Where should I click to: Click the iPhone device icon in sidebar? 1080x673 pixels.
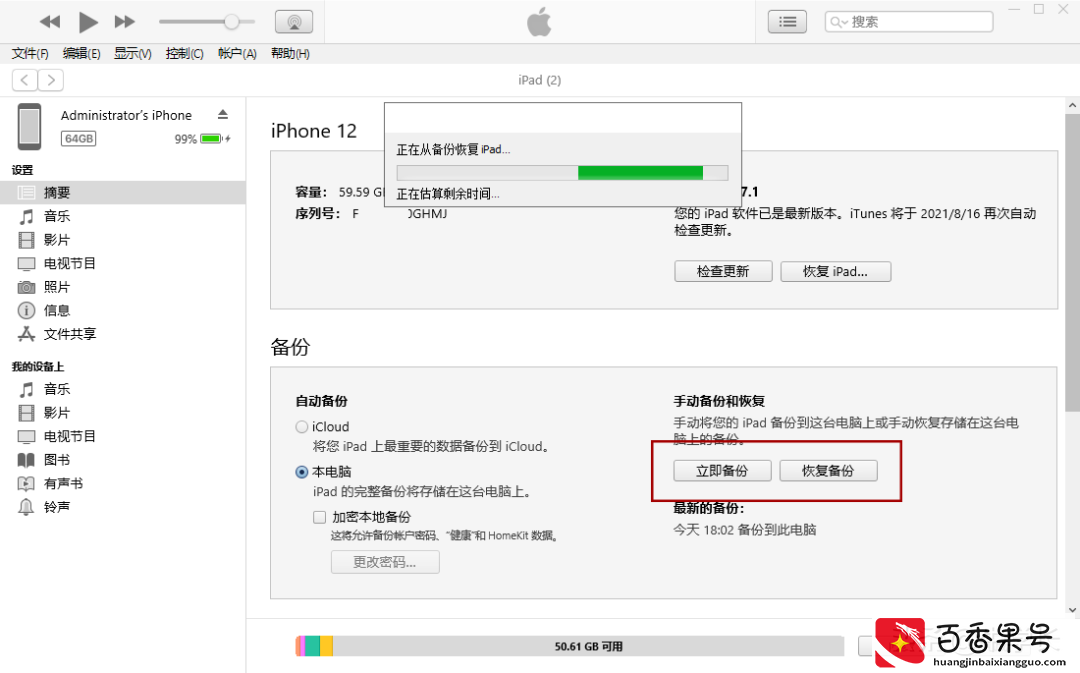(30, 127)
